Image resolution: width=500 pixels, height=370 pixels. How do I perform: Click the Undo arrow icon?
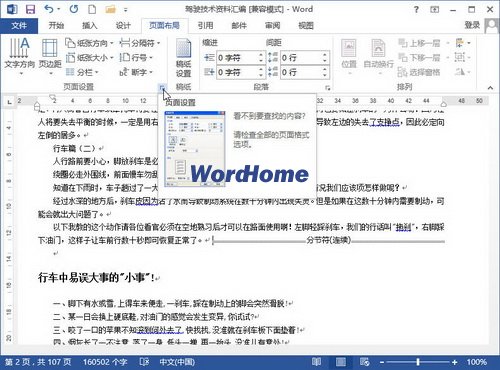click(49, 9)
